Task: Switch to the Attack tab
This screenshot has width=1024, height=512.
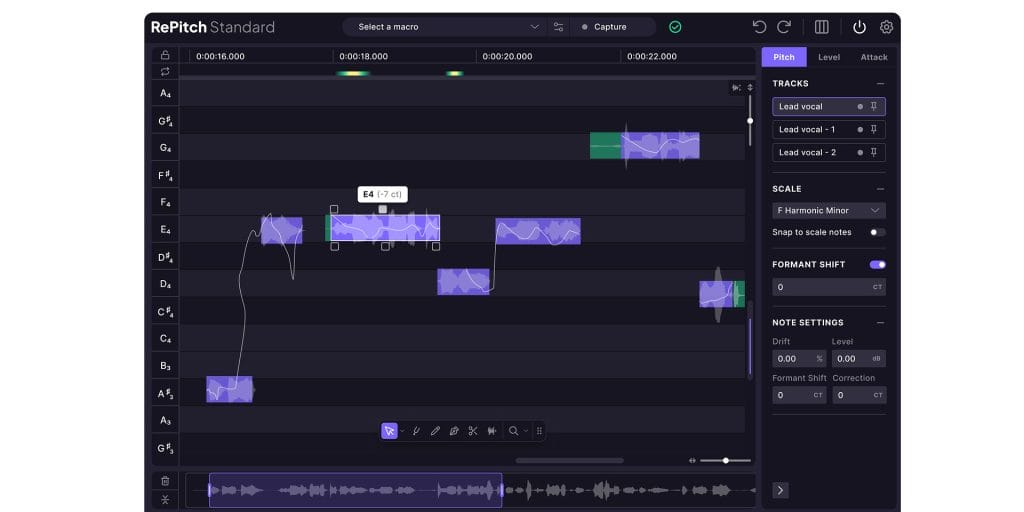Action: pos(873,57)
